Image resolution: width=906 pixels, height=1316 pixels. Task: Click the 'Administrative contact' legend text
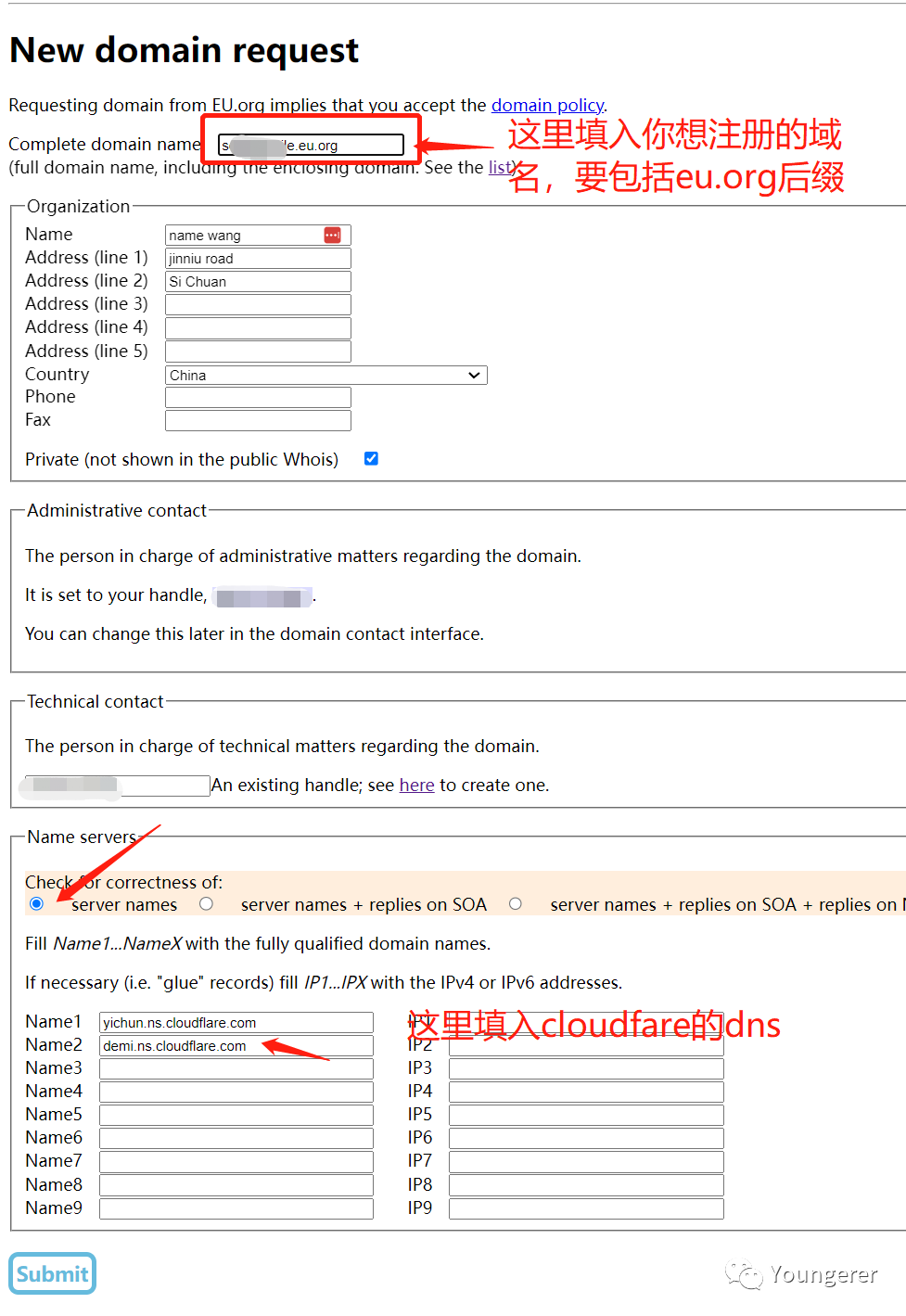tap(117, 510)
